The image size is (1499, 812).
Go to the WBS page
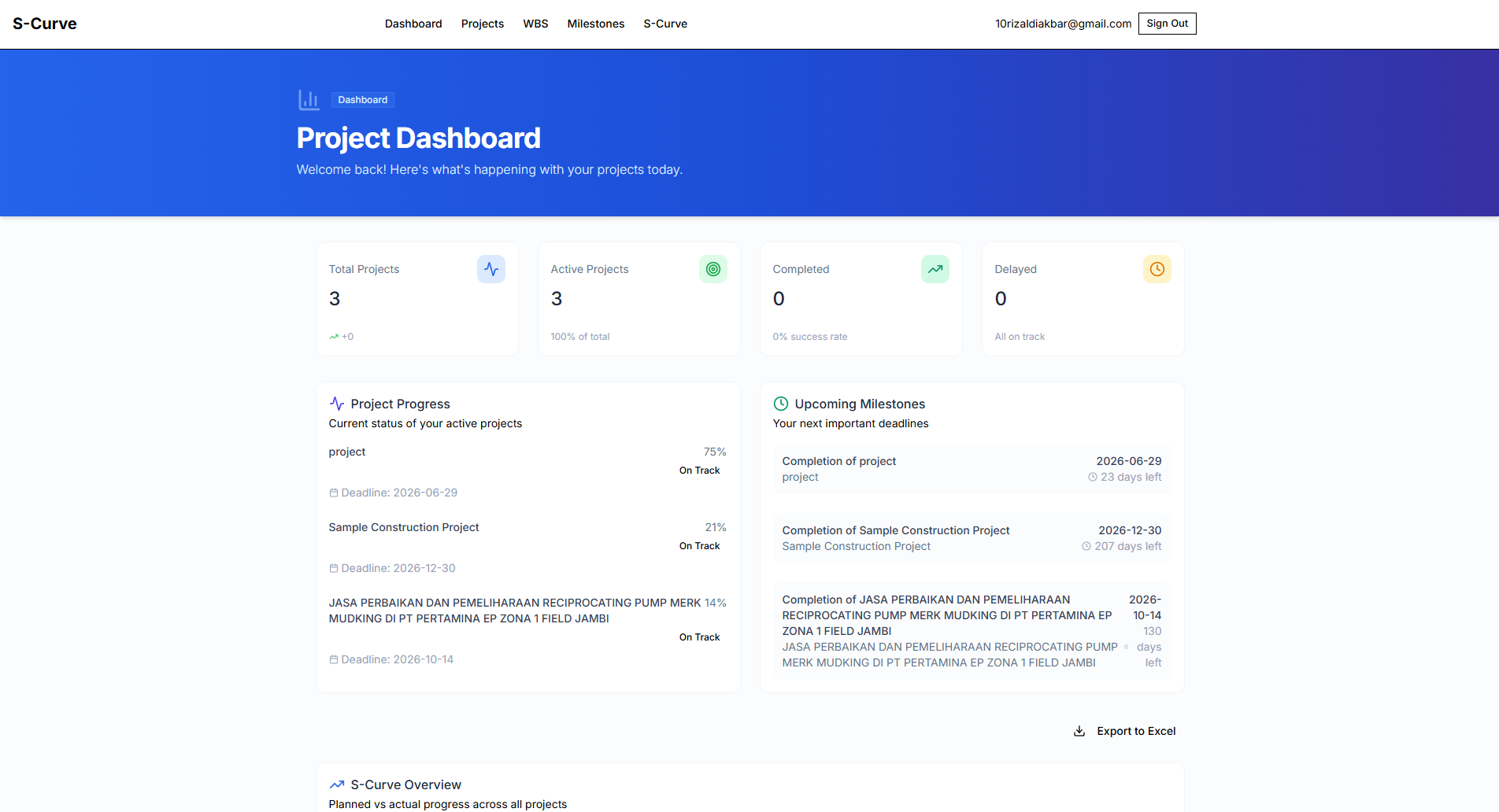(x=535, y=24)
